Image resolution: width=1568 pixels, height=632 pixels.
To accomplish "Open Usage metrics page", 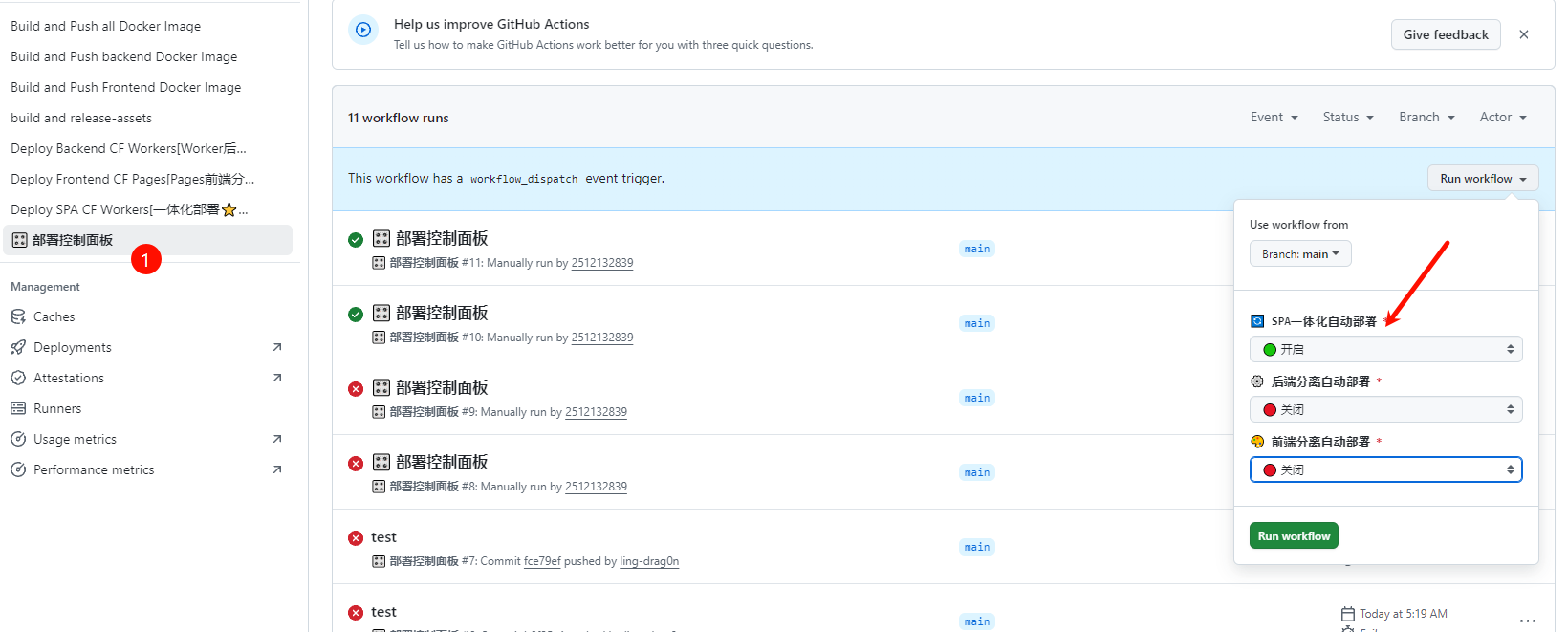I will point(75,439).
